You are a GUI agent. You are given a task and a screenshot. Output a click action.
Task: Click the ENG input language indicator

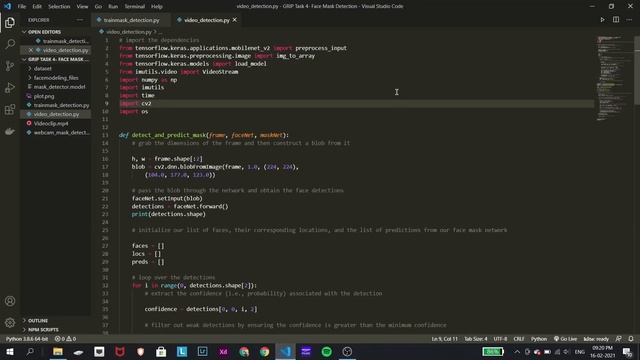pos(580,351)
